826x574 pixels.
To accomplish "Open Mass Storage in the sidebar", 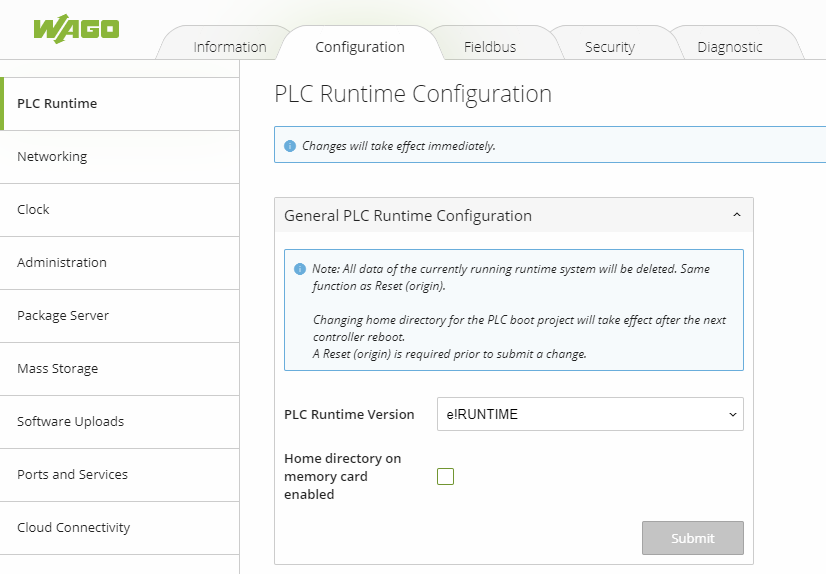I will pos(57,369).
